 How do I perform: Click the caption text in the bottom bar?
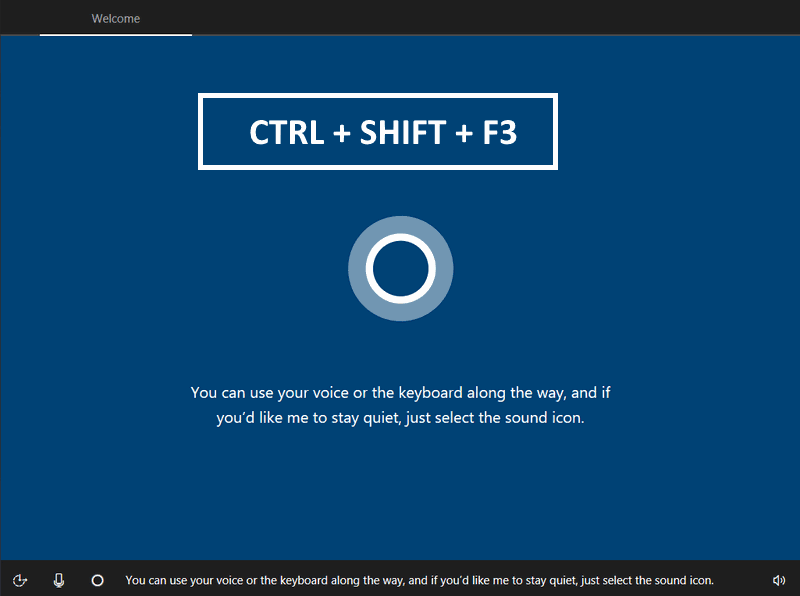click(420, 580)
